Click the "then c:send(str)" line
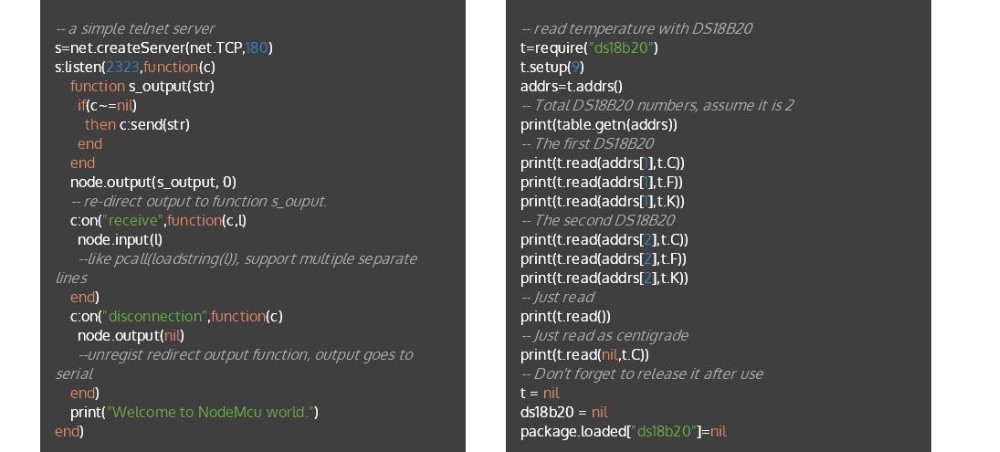 point(137,125)
